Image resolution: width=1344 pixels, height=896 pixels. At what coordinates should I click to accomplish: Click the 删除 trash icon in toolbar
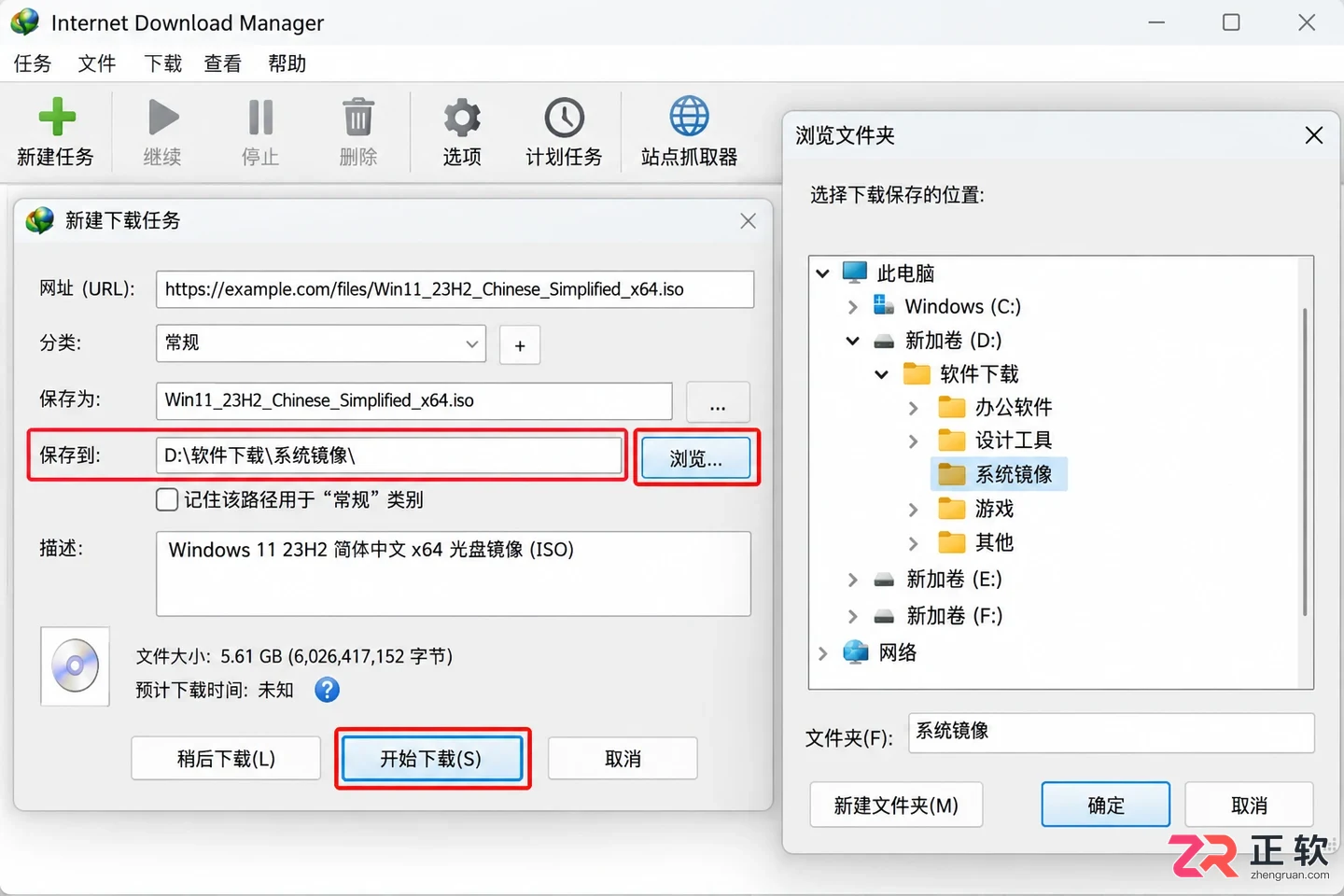coord(358,118)
